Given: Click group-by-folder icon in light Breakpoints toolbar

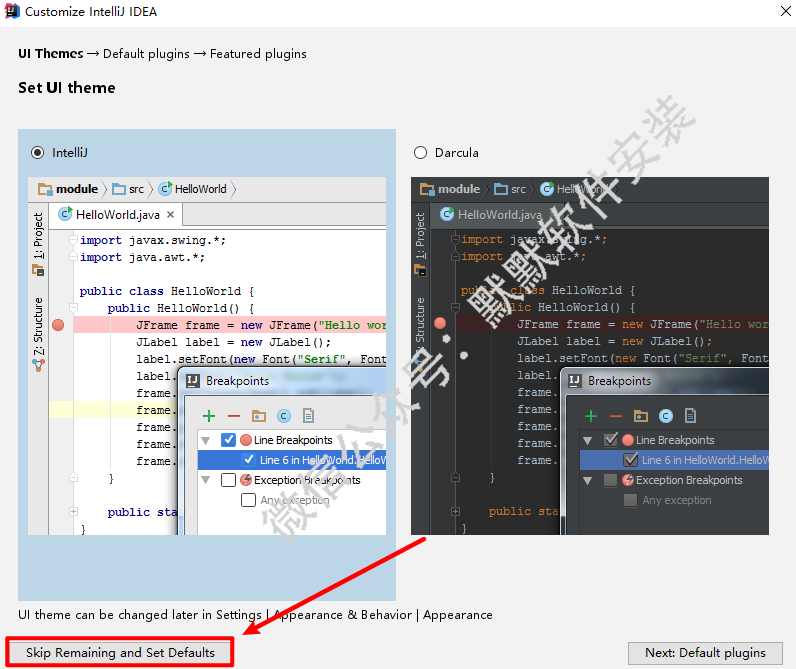Looking at the screenshot, I should coord(259,416).
